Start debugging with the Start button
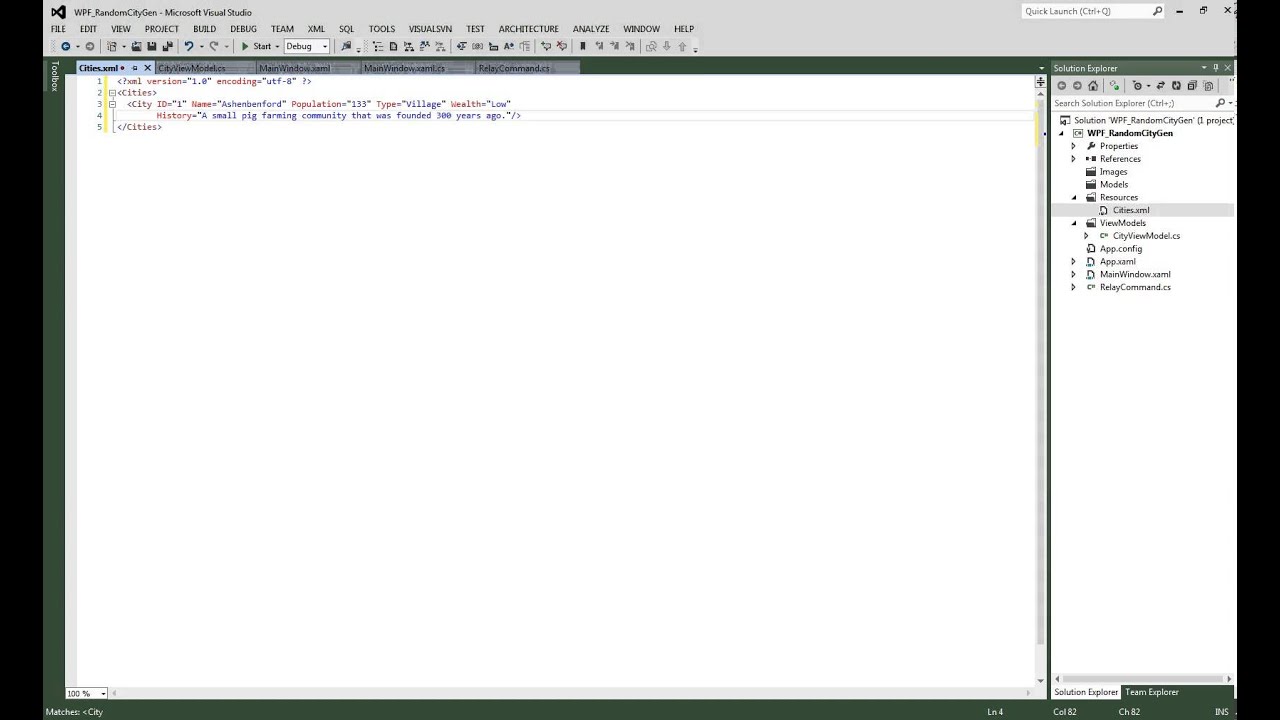This screenshot has width=1280, height=720. point(257,46)
